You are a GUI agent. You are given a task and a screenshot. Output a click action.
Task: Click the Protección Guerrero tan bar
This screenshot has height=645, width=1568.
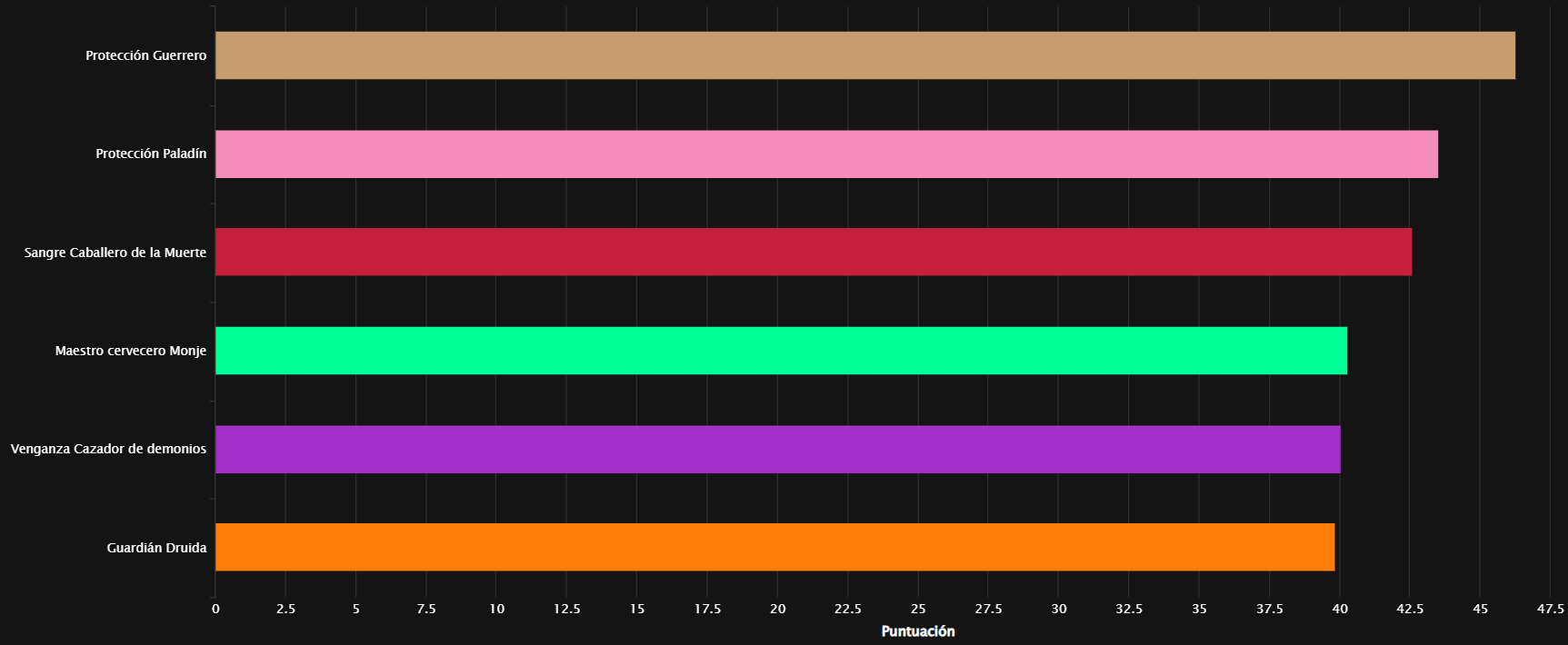tap(865, 55)
